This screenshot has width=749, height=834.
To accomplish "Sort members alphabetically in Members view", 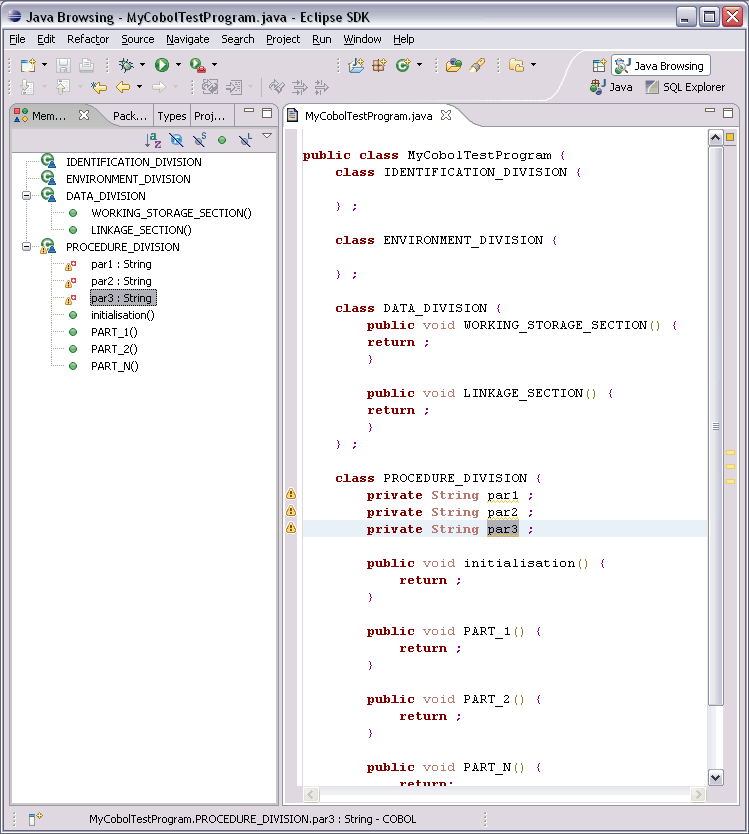I will tap(153, 141).
